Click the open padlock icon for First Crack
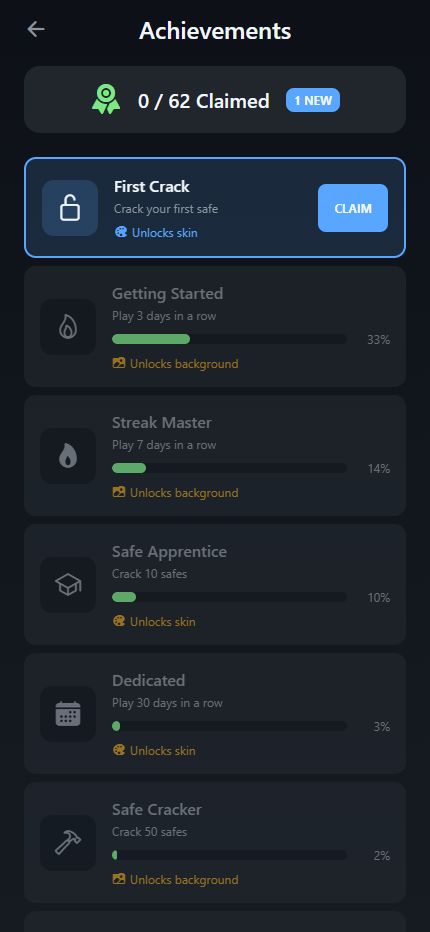The height and width of the screenshot is (932, 430). click(x=70, y=208)
